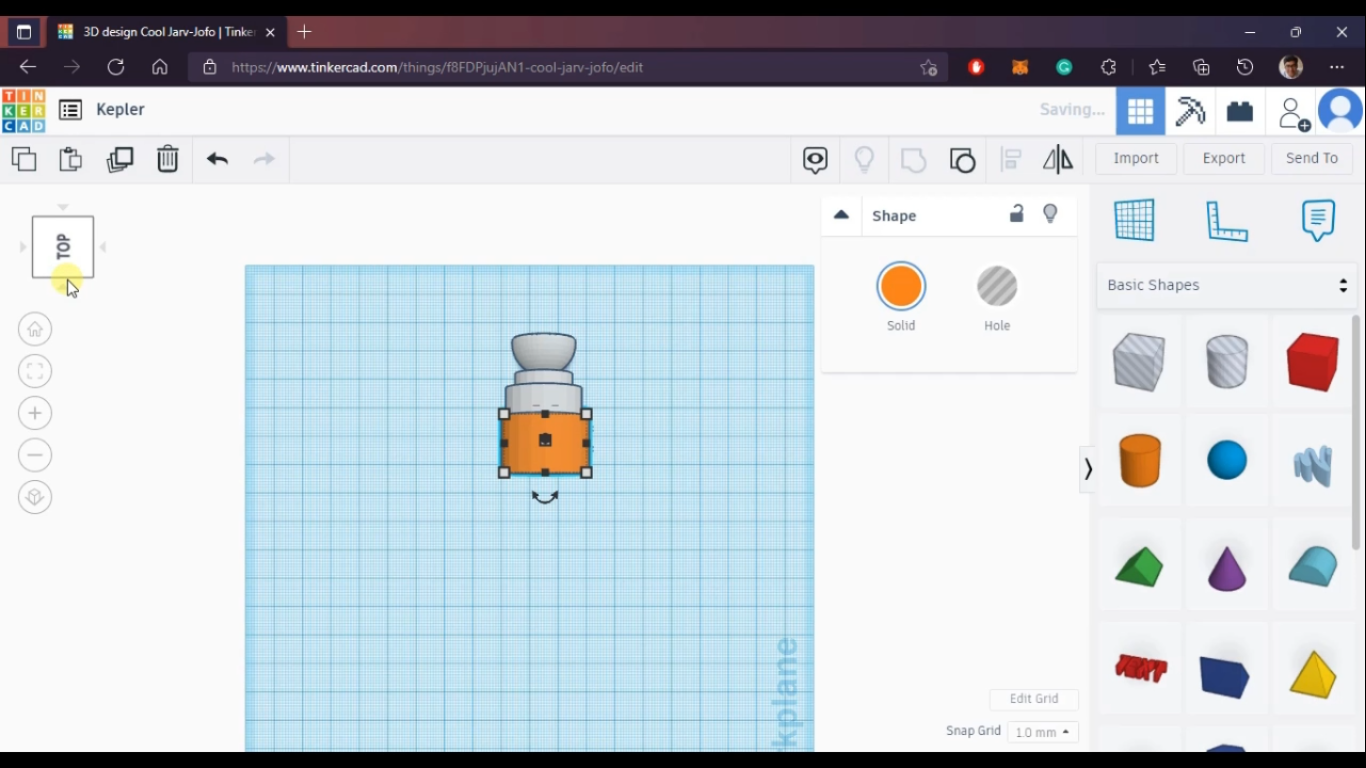This screenshot has width=1366, height=768.
Task: Delete the selected shape with trash icon
Action: tap(167, 159)
